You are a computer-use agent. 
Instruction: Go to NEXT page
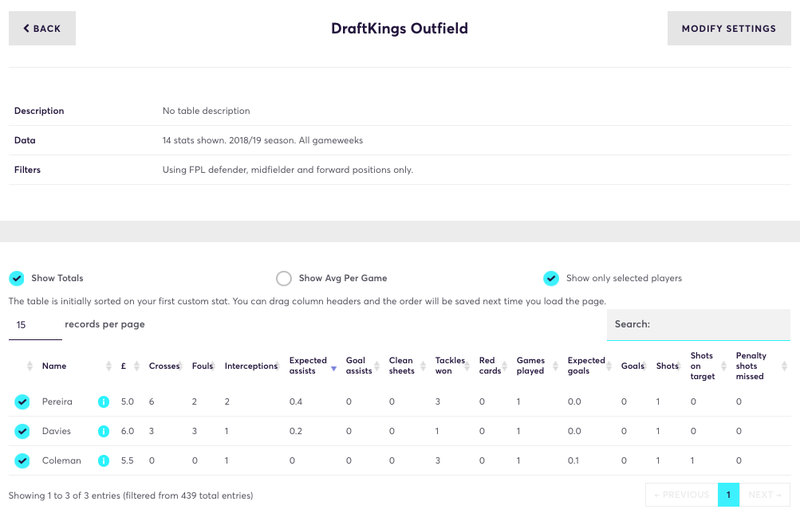(x=765, y=495)
